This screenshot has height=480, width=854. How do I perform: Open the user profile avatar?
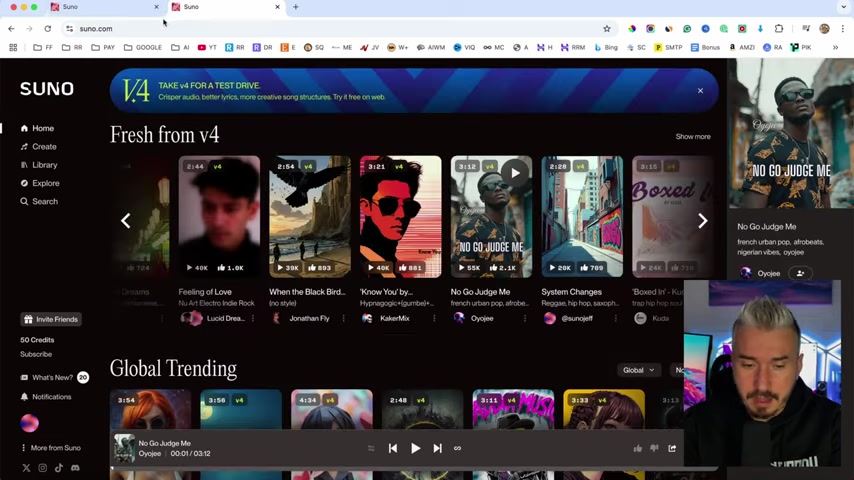29,423
